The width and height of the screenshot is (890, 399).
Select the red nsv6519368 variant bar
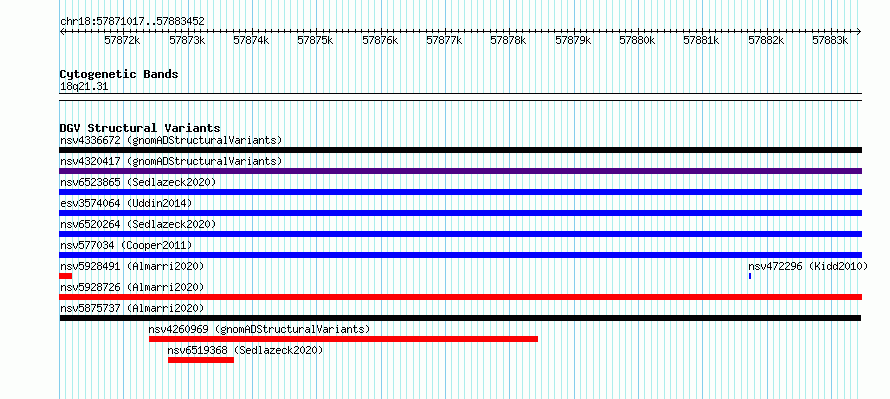click(201, 360)
